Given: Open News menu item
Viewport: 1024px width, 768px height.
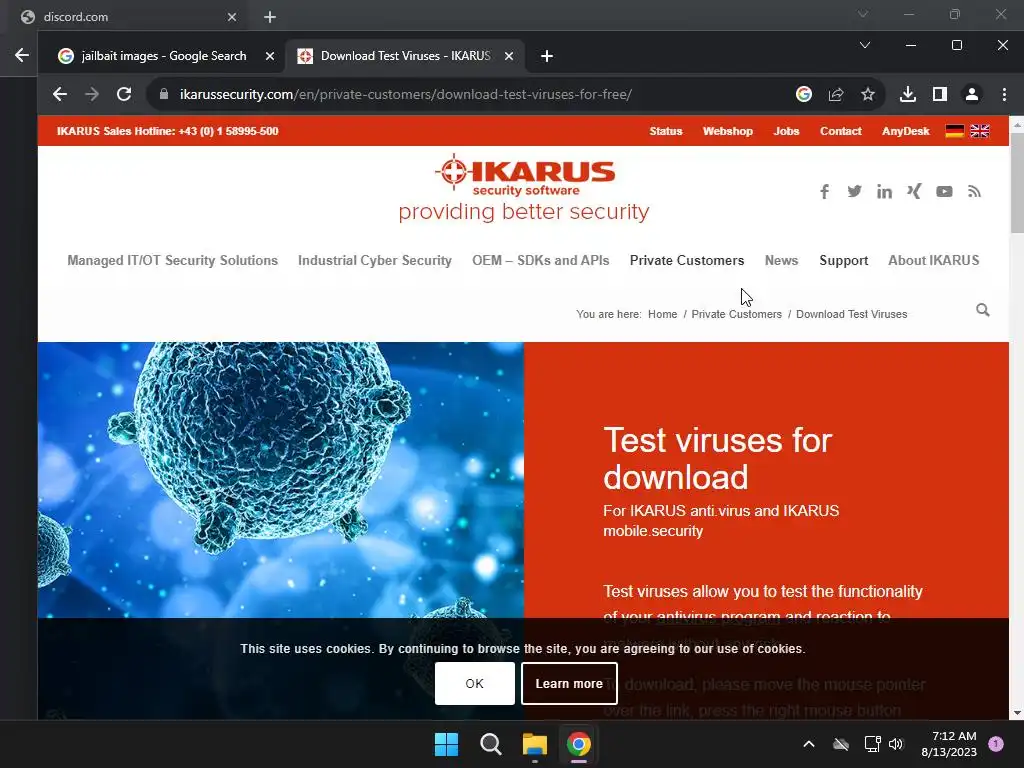Looking at the screenshot, I should pos(782,260).
